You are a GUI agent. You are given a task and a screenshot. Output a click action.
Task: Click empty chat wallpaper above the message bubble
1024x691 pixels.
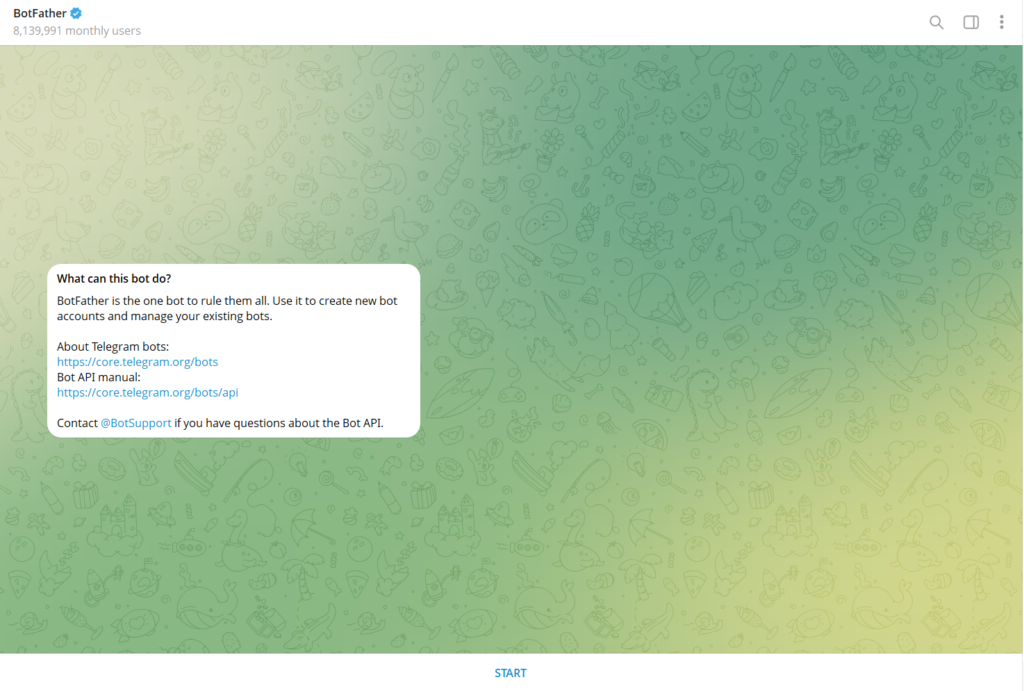click(x=230, y=150)
